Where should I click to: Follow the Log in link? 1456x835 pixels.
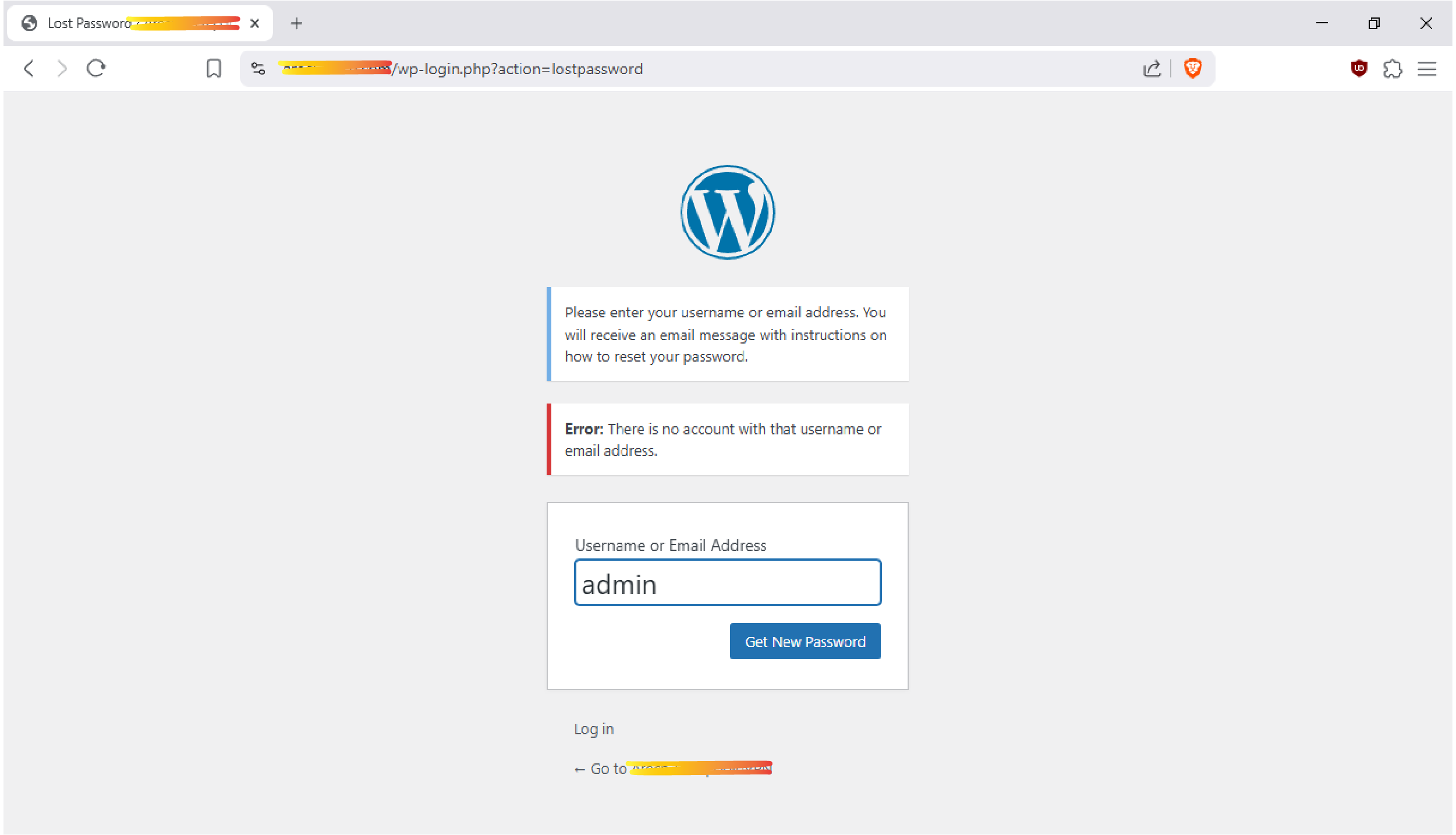click(594, 729)
